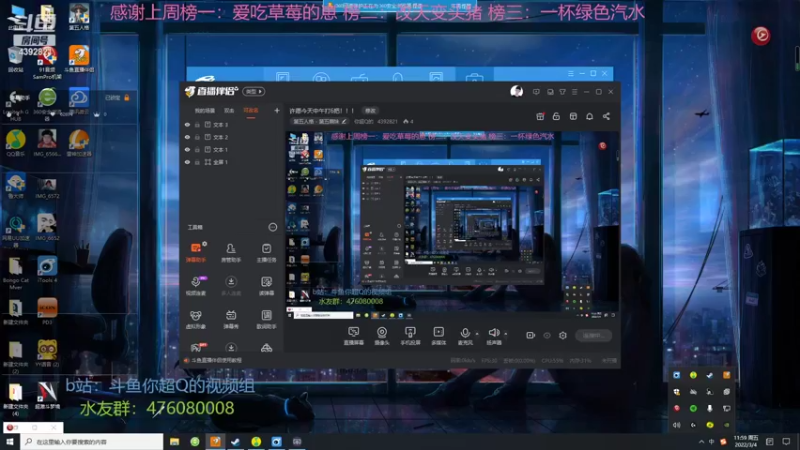Select the 全屏 1 layer row
This screenshot has height=450, width=800.
tap(232, 162)
